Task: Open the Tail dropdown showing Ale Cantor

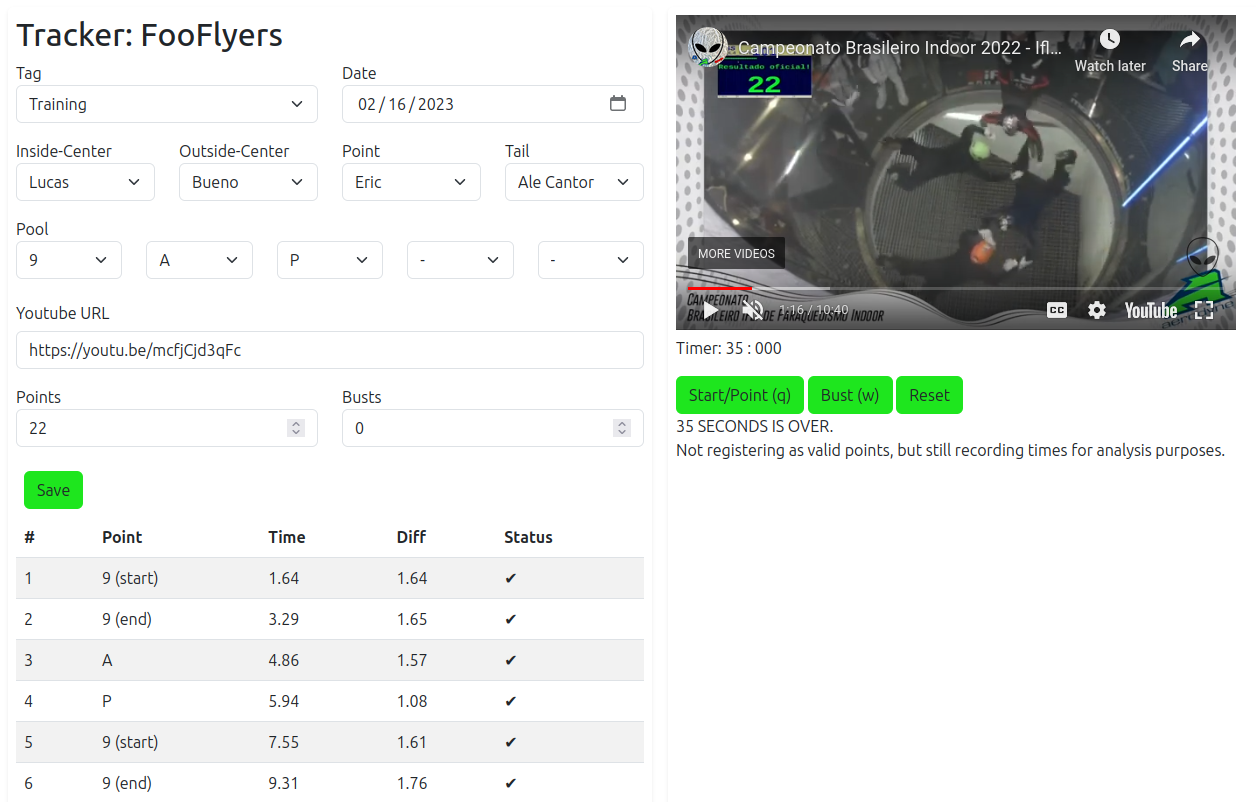Action: pos(574,182)
